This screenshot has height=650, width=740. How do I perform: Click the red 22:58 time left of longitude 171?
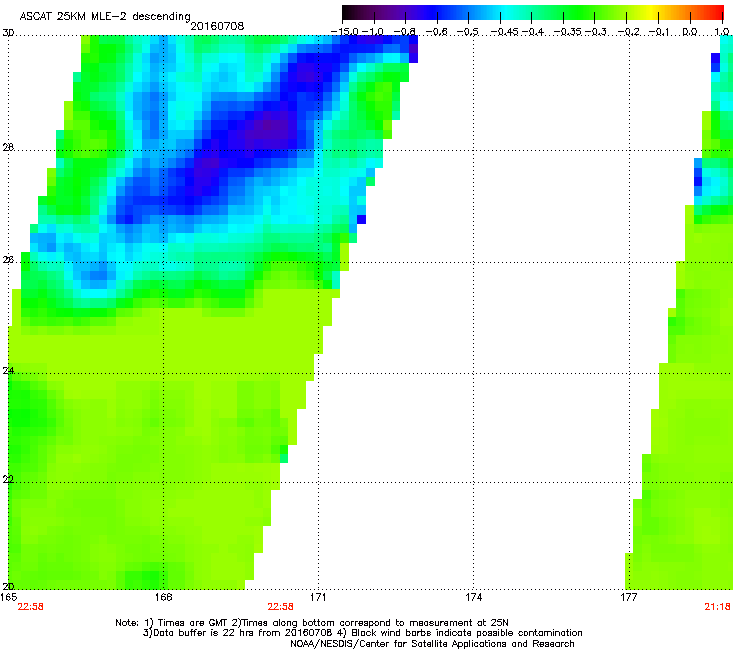pyautogui.click(x=280, y=607)
